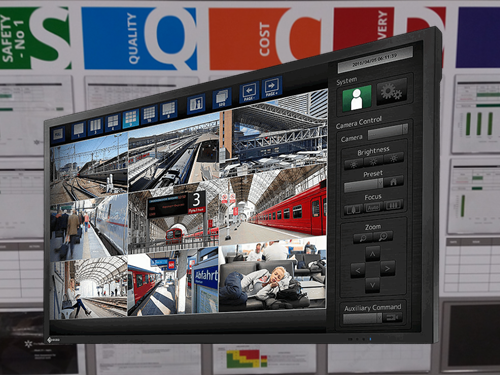Select the sixteen-screen grid layout
This screenshot has height=375, width=500.
(149, 114)
